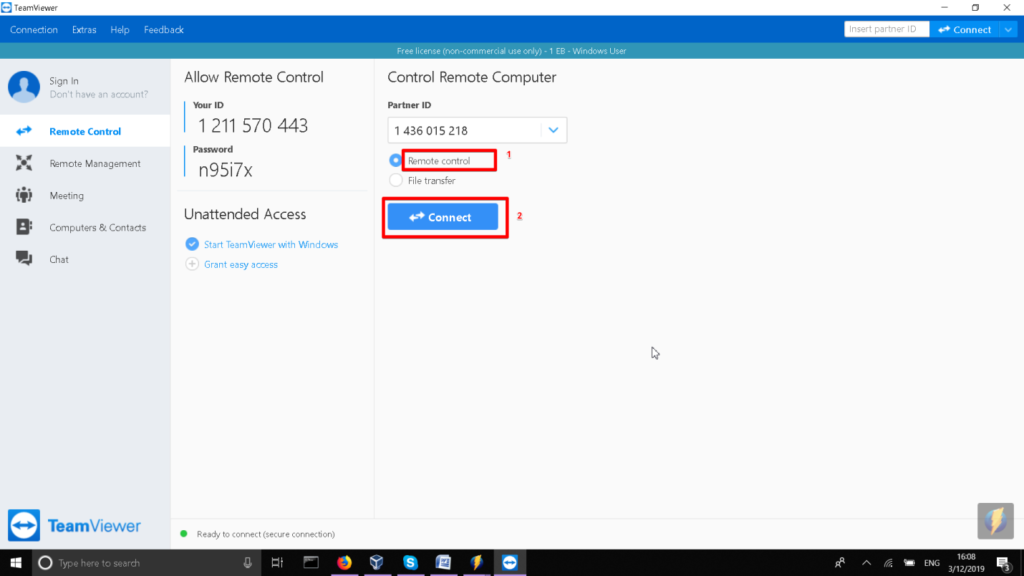Screen dimensions: 1024x576
Task: Follow the "Don't have an account?" link
Action: coord(99,95)
